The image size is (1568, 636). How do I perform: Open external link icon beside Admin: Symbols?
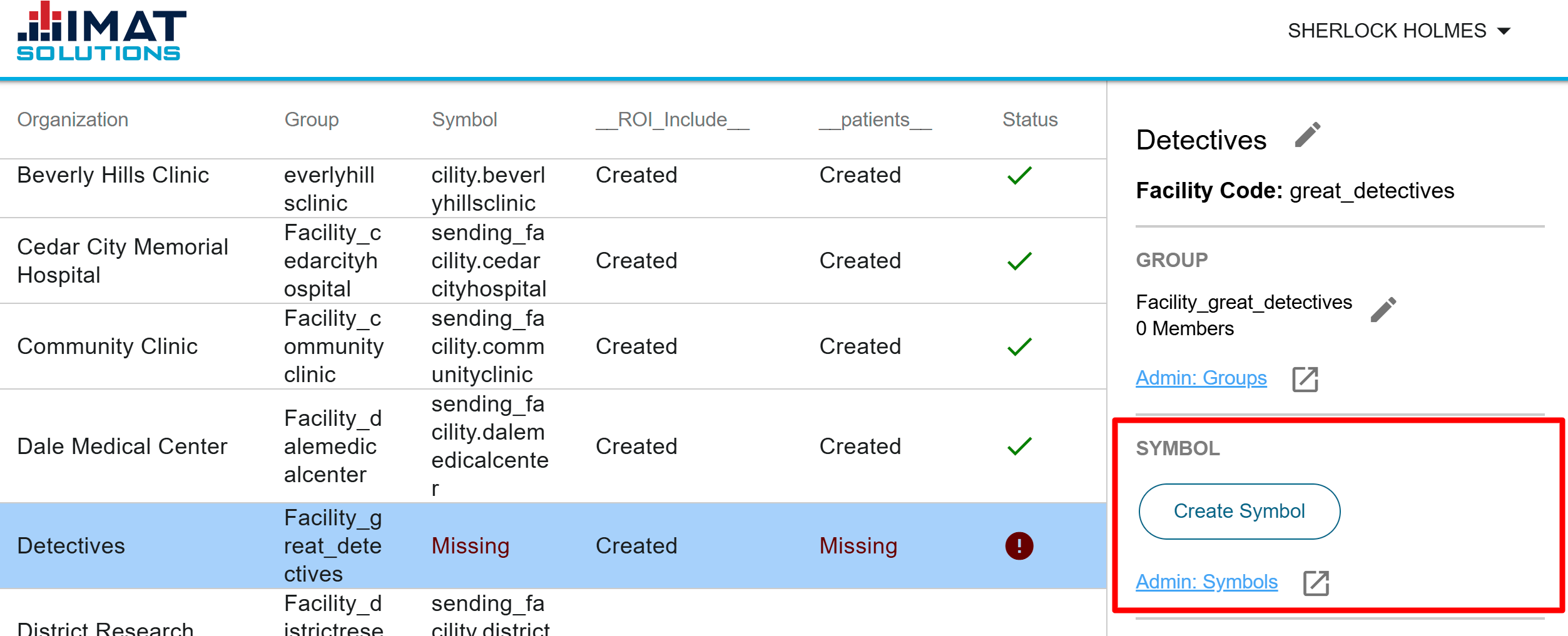coord(1316,583)
